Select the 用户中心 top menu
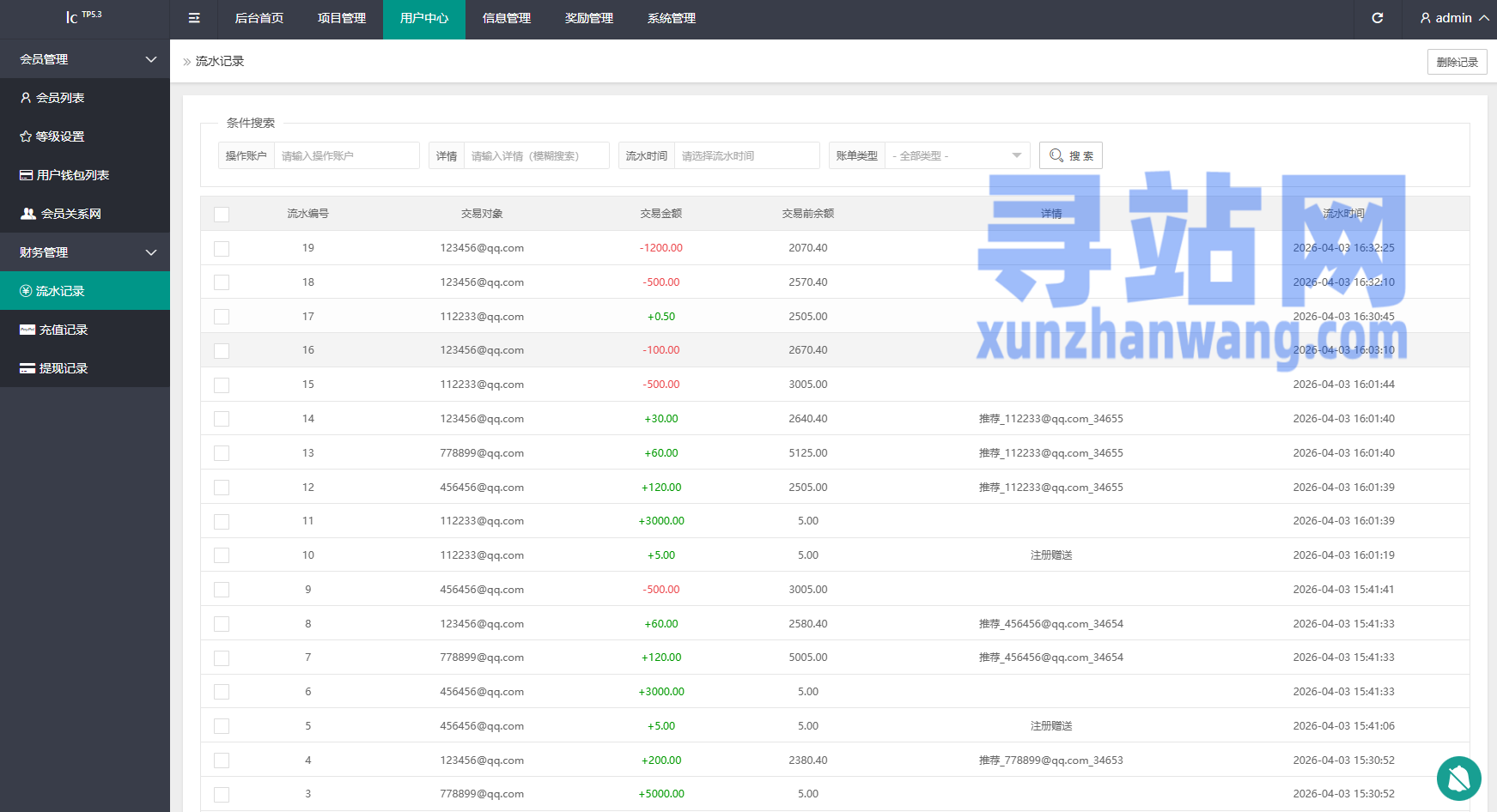The height and width of the screenshot is (812, 1497). pos(424,18)
